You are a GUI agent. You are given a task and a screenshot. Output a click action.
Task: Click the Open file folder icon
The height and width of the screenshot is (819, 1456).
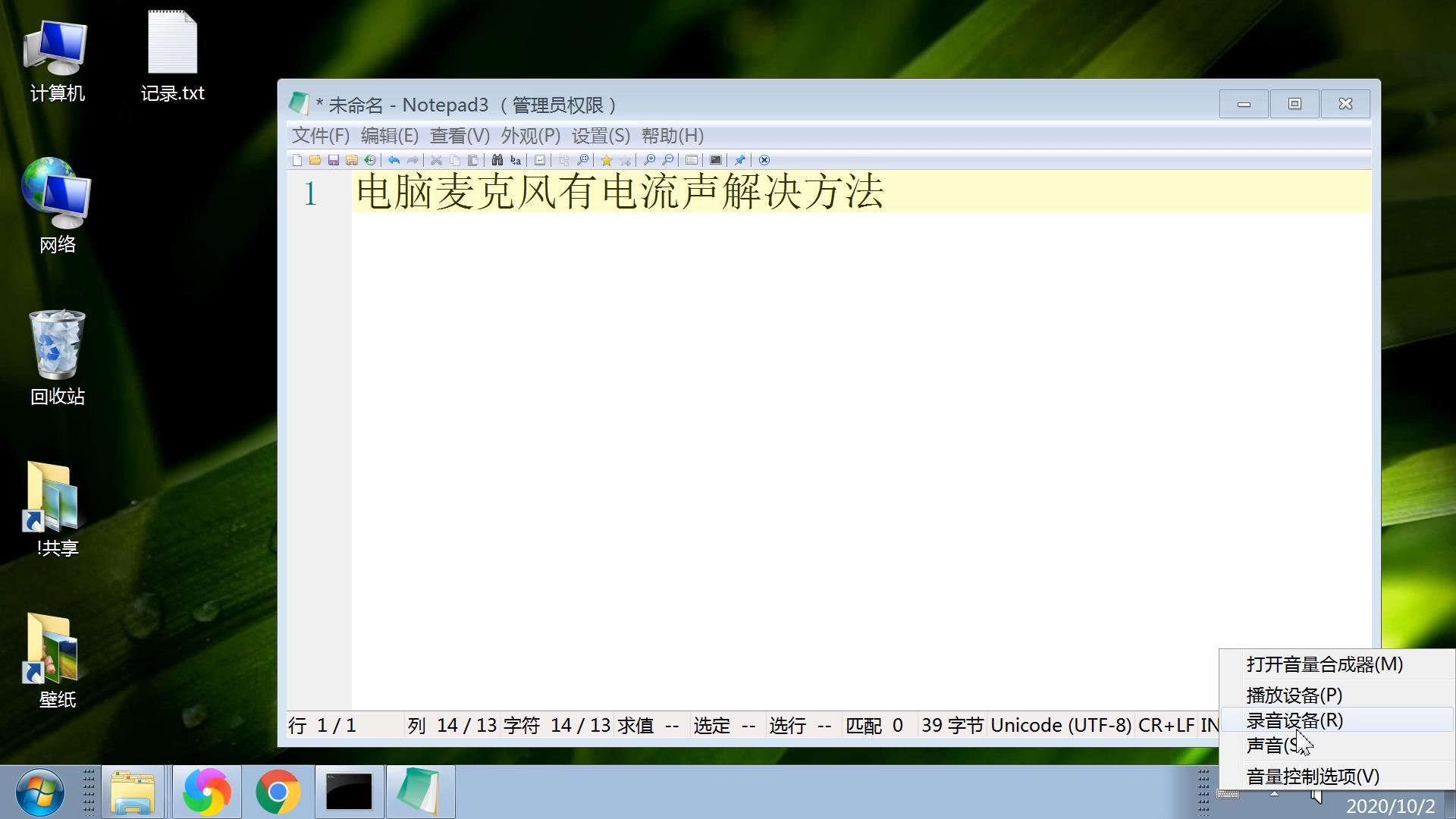[315, 160]
